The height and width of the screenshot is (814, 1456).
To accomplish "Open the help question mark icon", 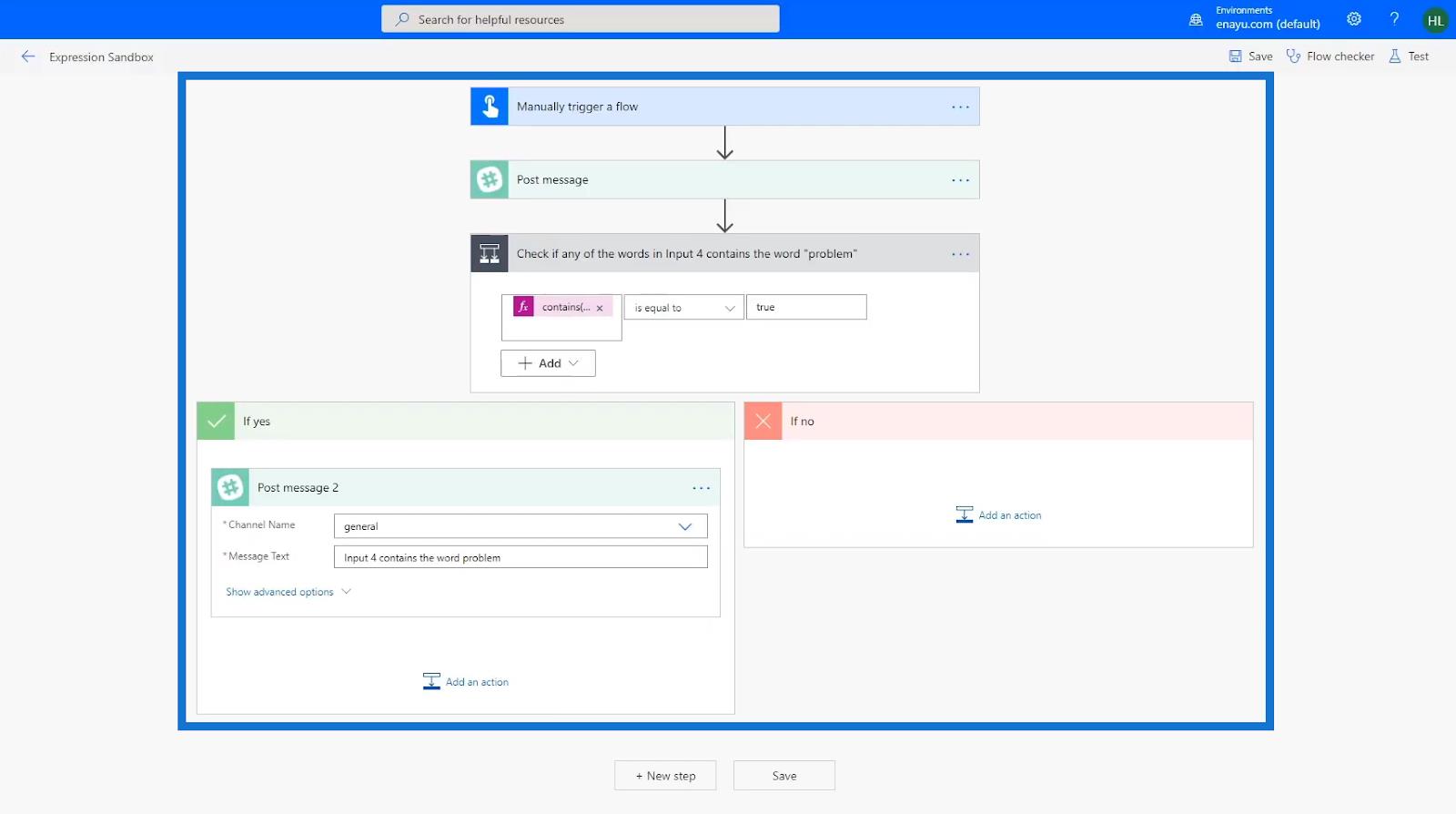I will click(x=1394, y=19).
